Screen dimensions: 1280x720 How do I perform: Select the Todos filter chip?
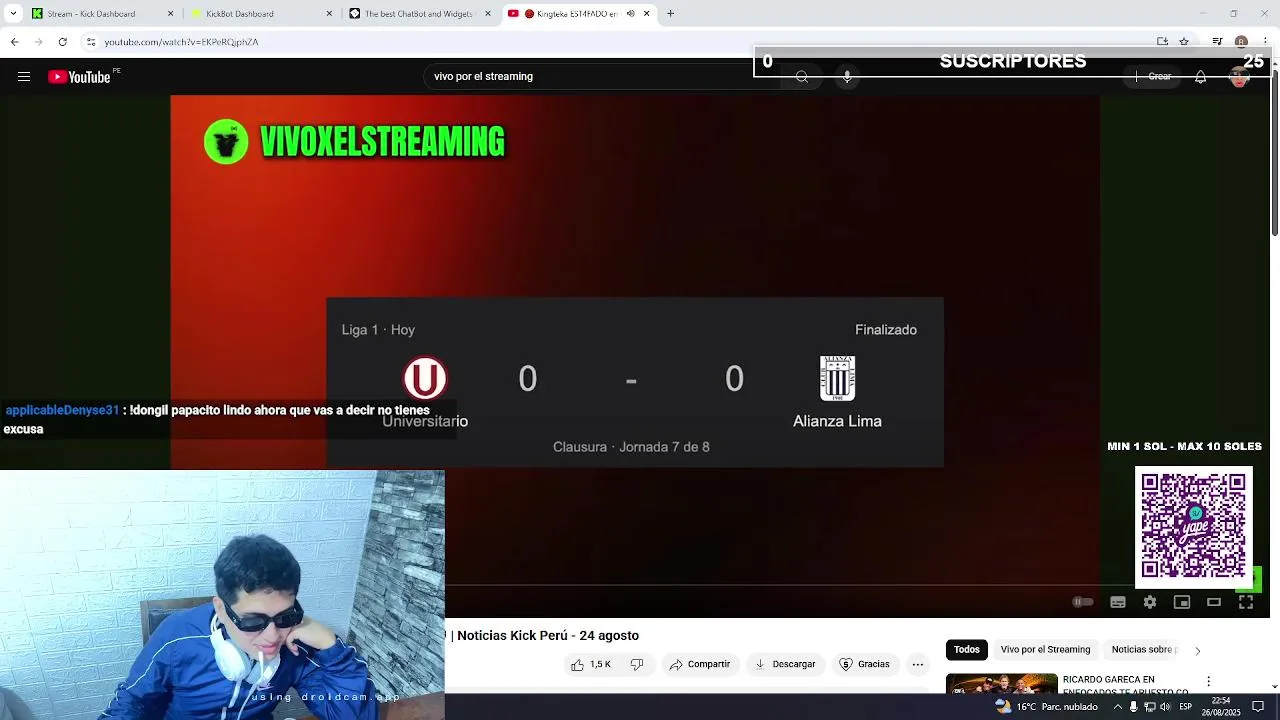(x=966, y=650)
